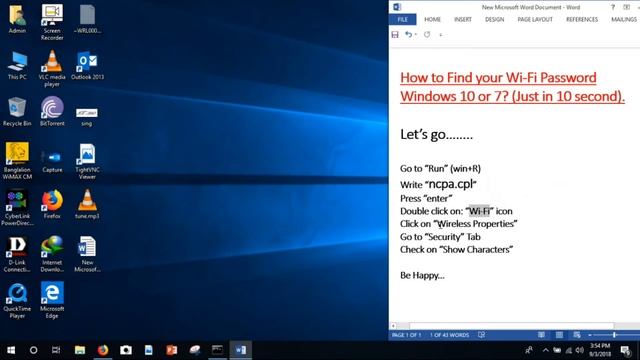Open File Explorer from taskbar
The image size is (640, 360).
[80, 350]
